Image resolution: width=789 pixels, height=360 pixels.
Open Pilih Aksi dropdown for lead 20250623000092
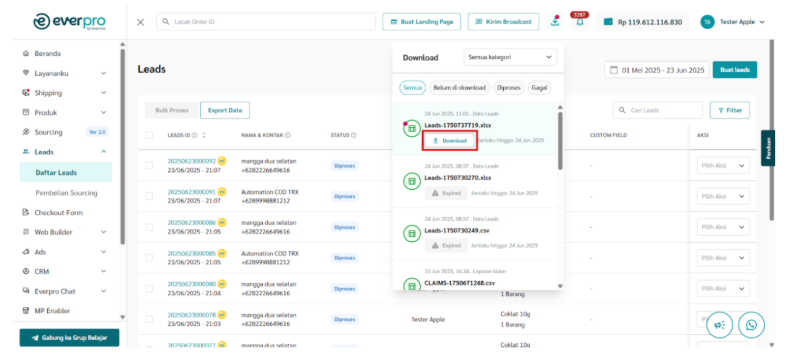pyautogui.click(x=723, y=166)
